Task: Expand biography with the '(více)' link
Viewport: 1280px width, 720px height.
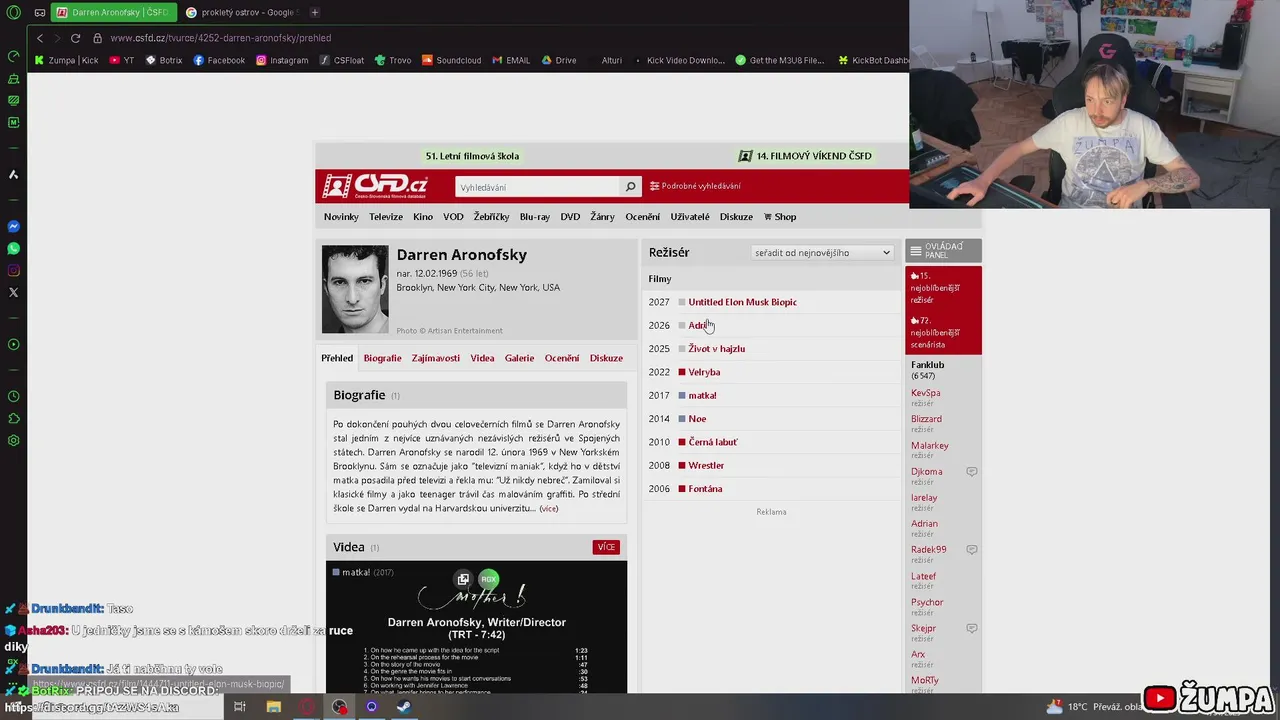Action: click(549, 508)
